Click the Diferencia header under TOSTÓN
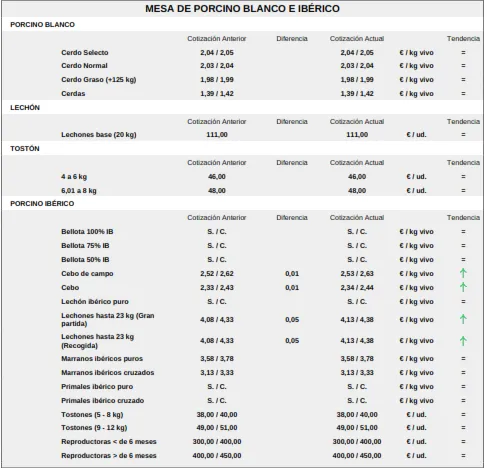Image resolution: width=487 pixels, height=468 pixels. tap(292, 163)
